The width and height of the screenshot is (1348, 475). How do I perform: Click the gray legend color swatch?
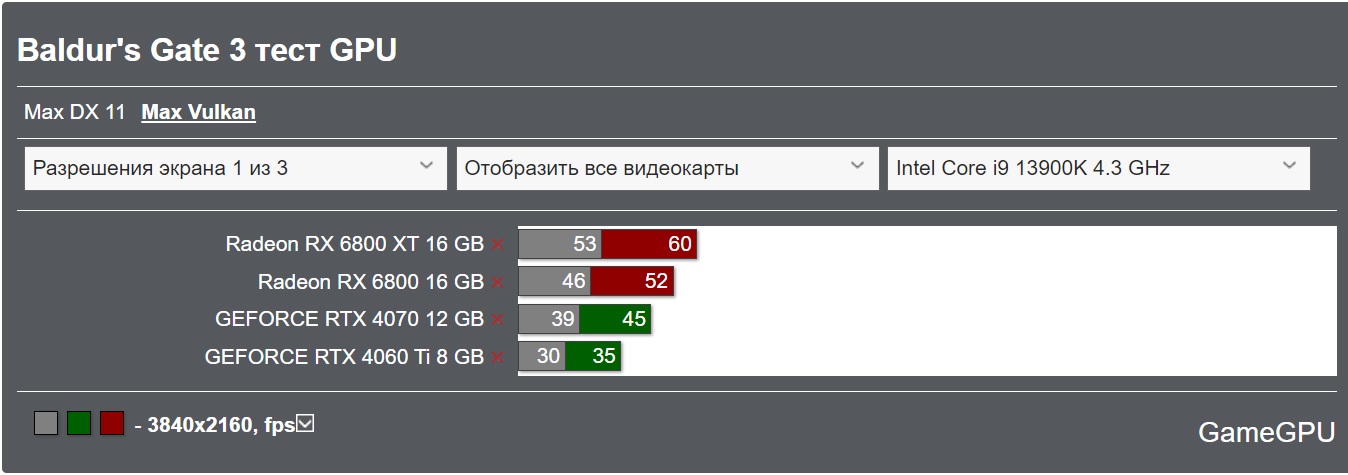[x=46, y=424]
